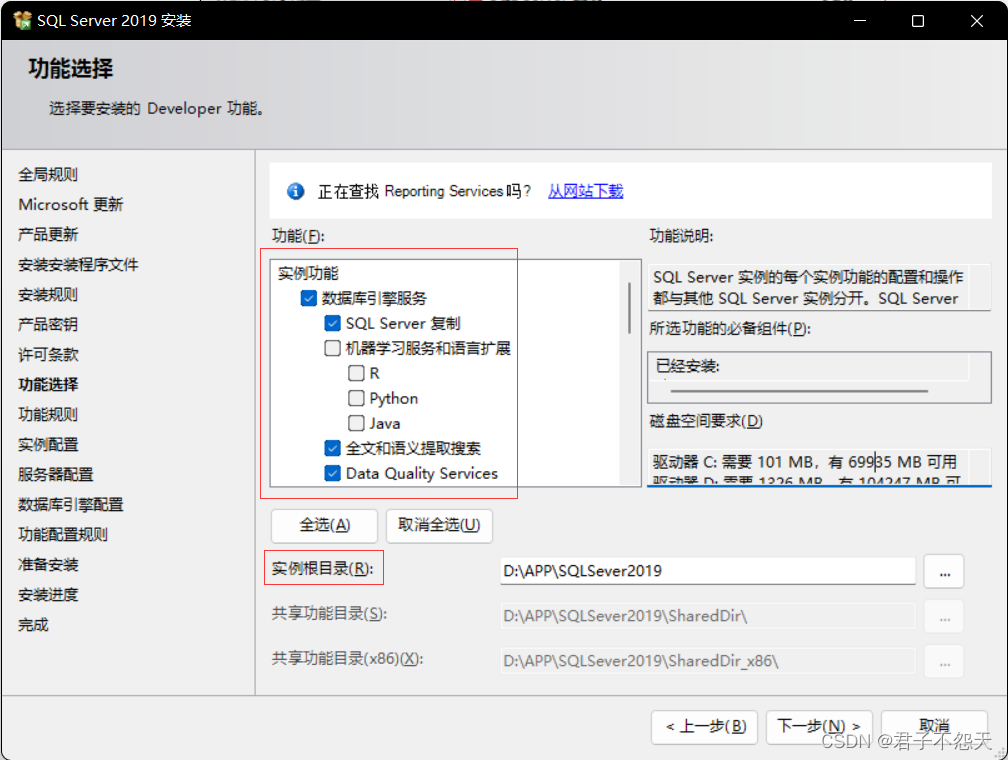Click the 取消 button

934,727
